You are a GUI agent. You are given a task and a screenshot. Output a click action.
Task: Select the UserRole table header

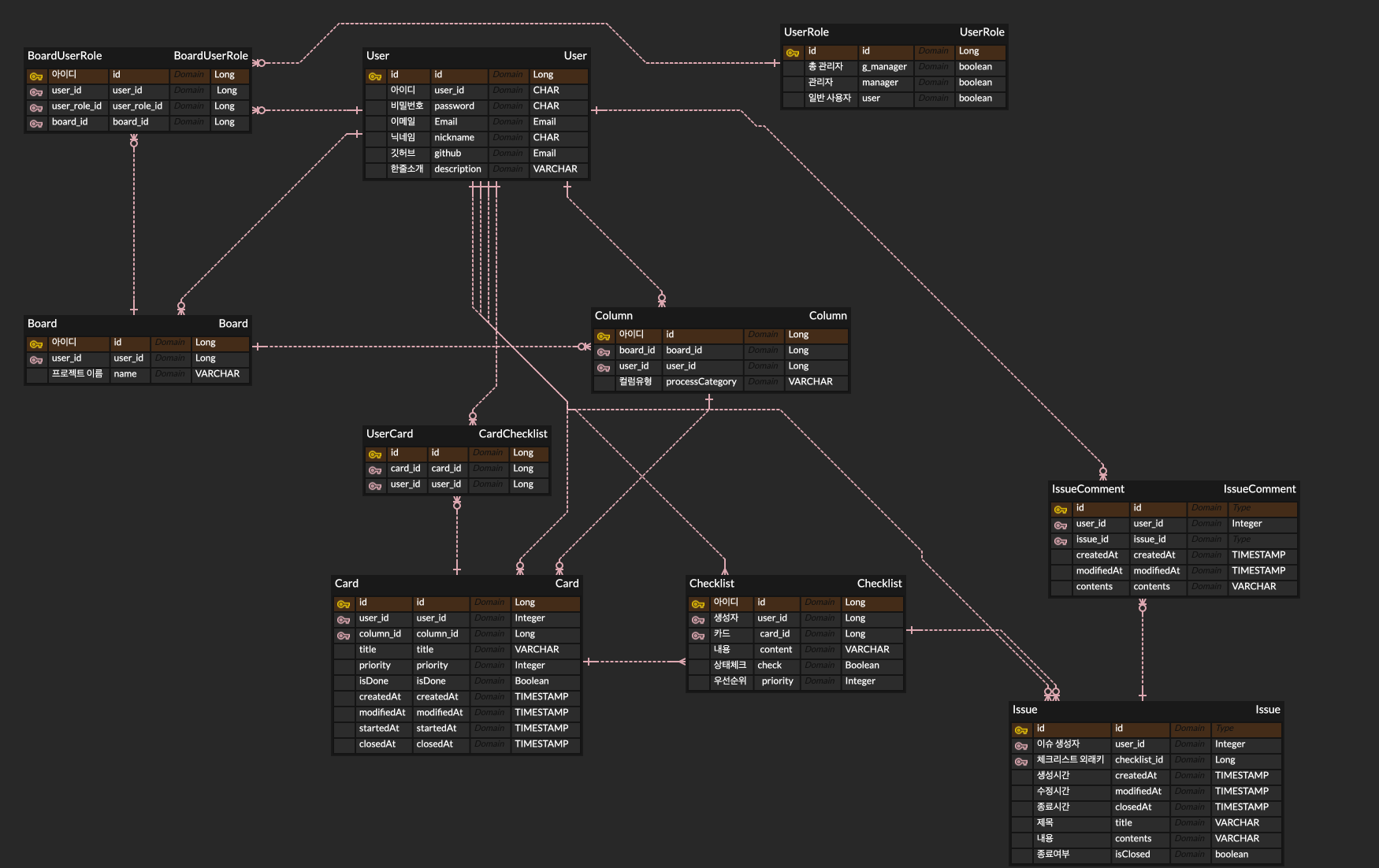coord(894,32)
